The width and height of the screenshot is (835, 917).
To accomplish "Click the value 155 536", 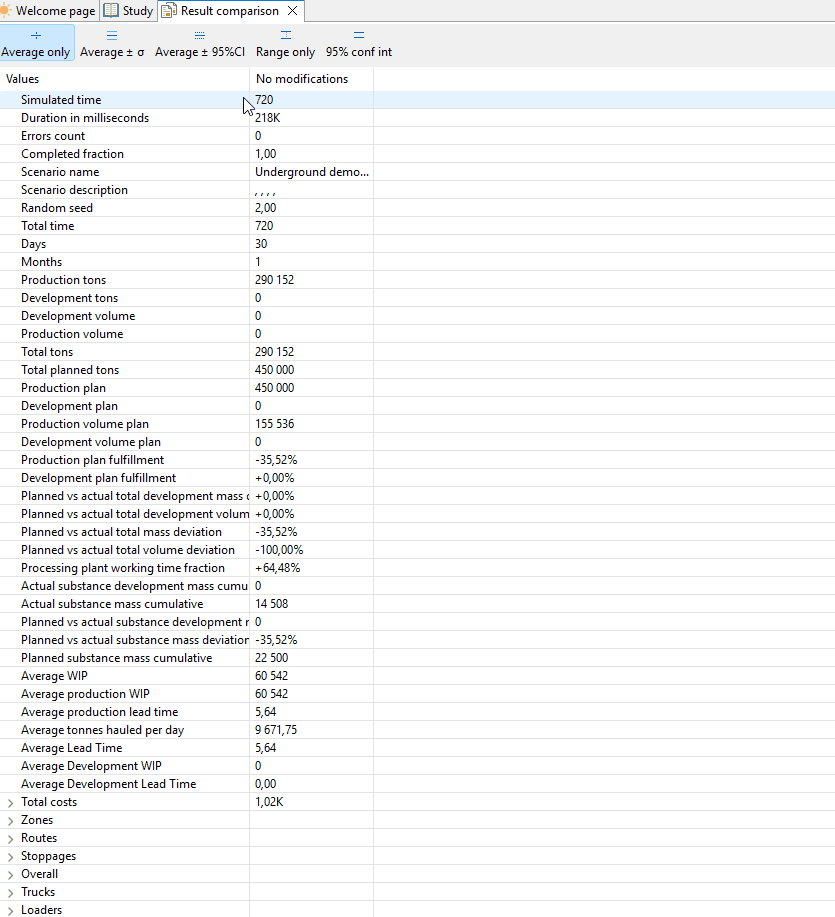I will click(274, 424).
